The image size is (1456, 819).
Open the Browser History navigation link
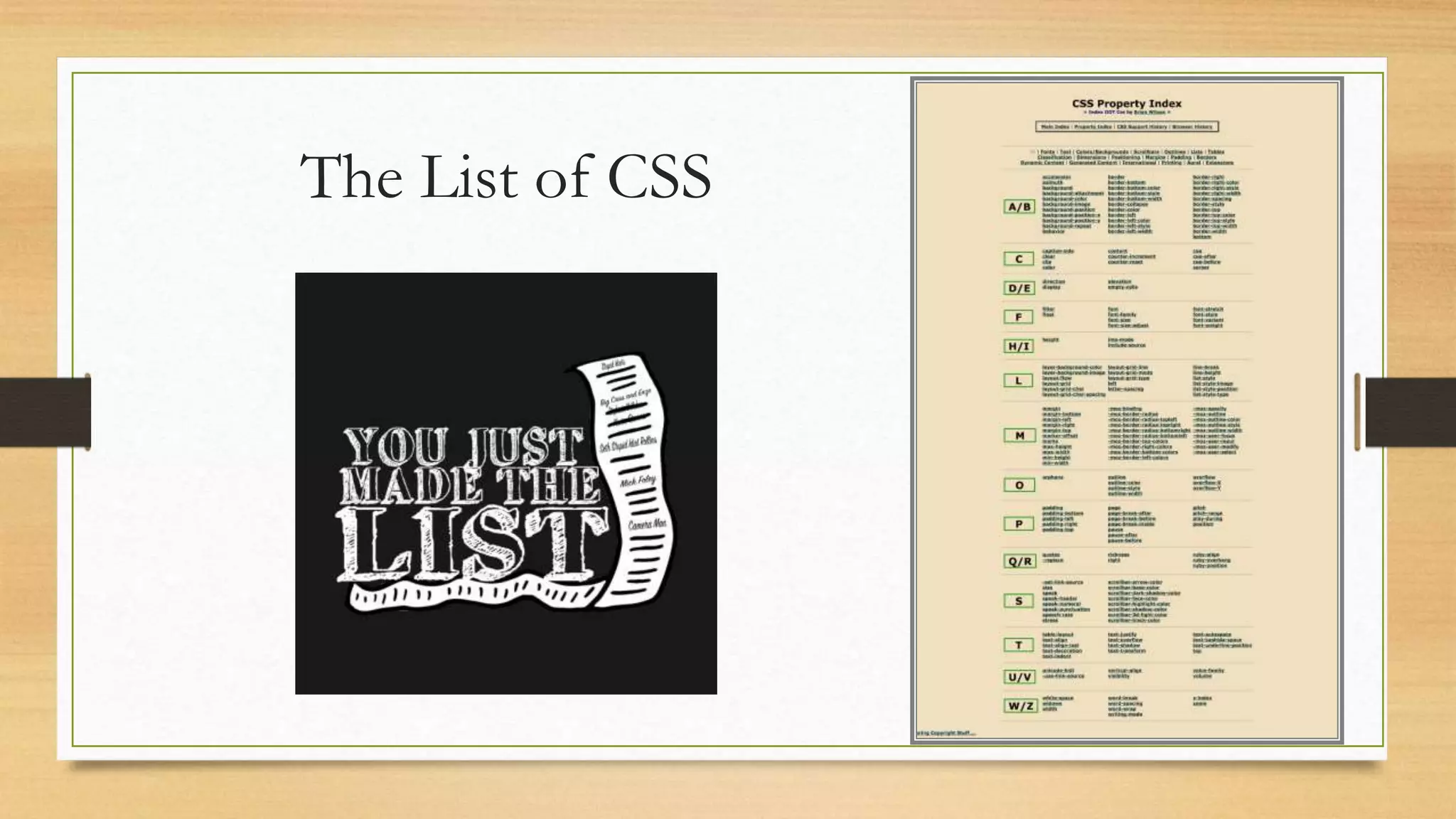click(x=1194, y=127)
